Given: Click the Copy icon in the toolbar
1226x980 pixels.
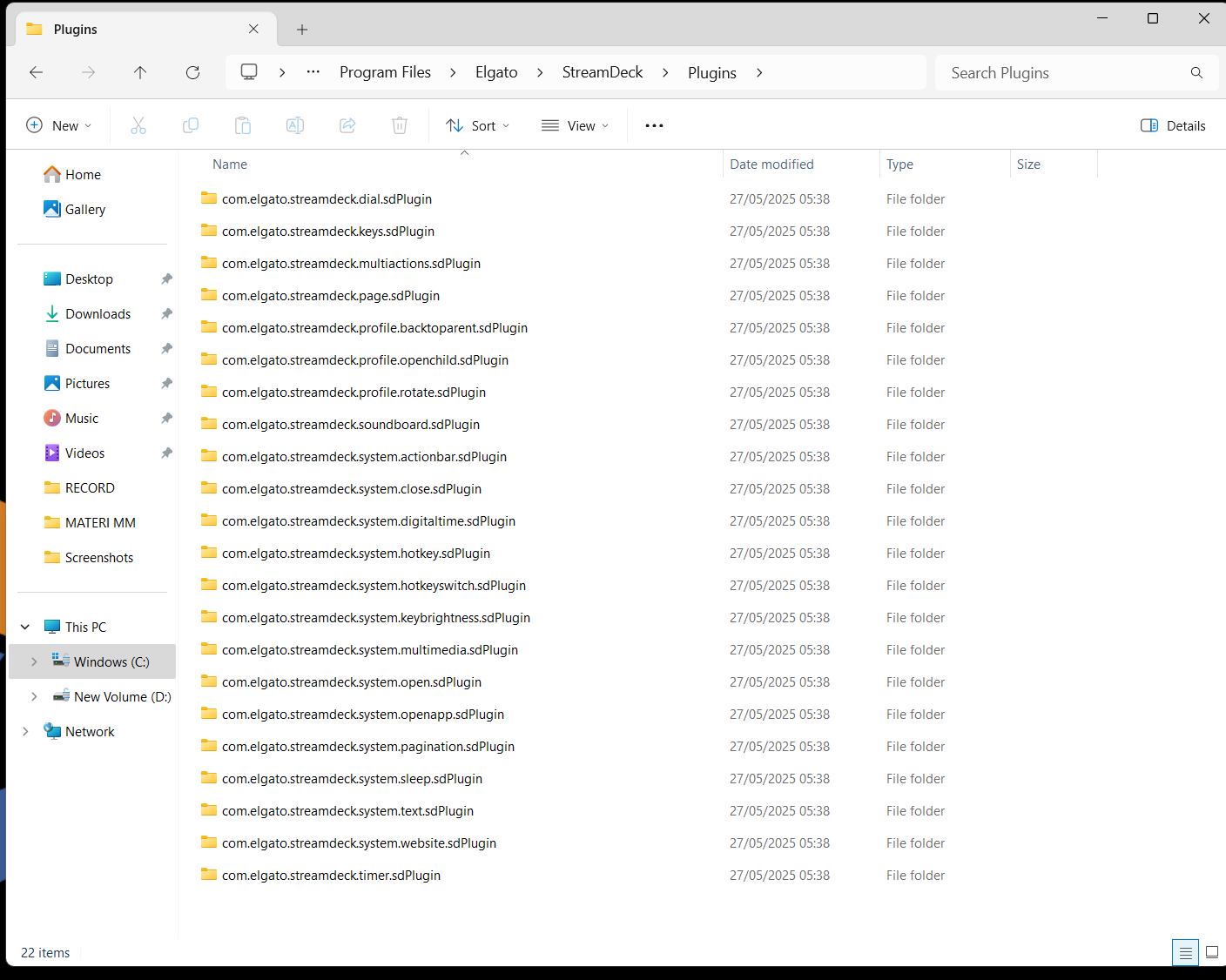Looking at the screenshot, I should point(191,124).
